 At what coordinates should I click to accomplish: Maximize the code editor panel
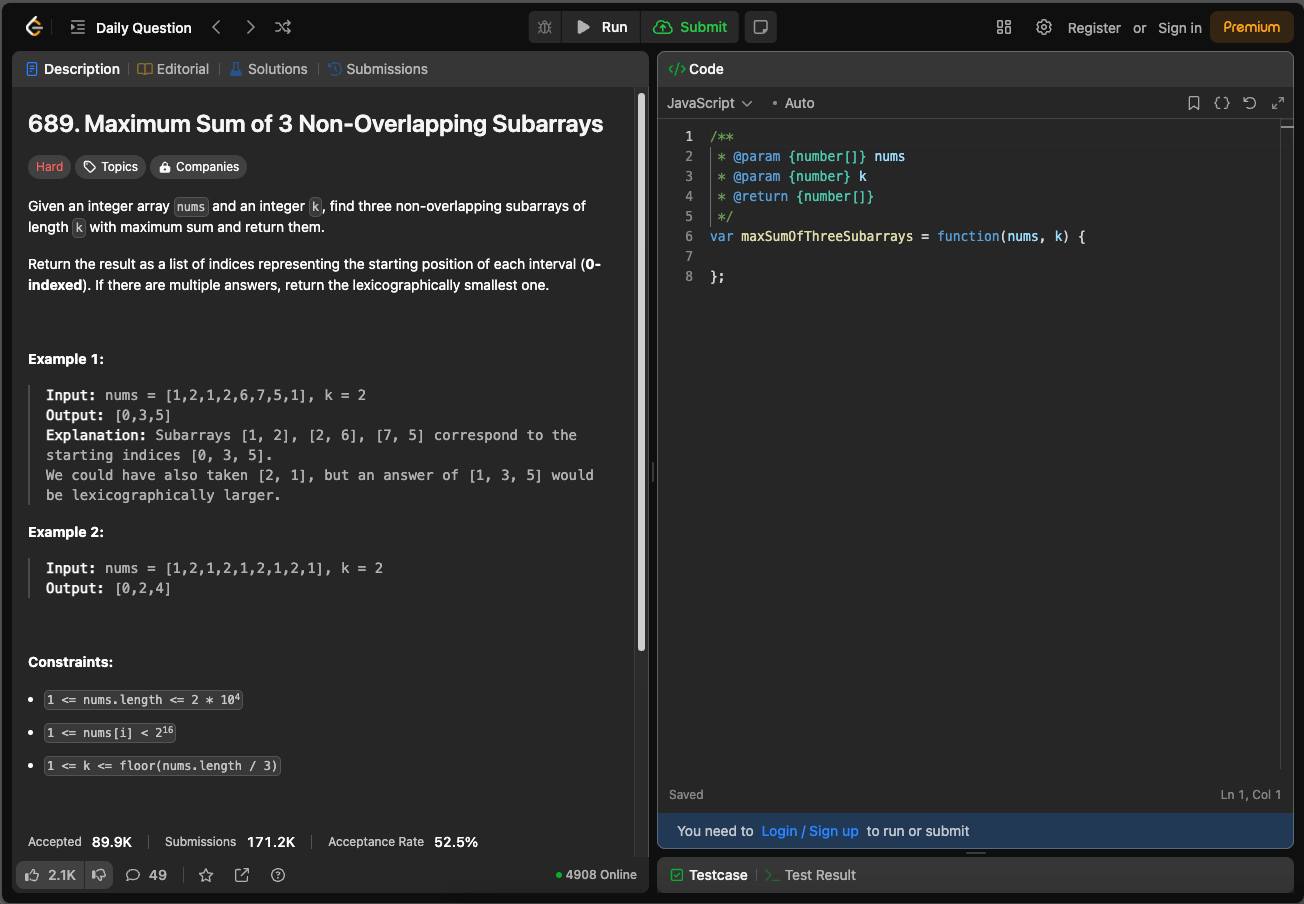click(1278, 103)
